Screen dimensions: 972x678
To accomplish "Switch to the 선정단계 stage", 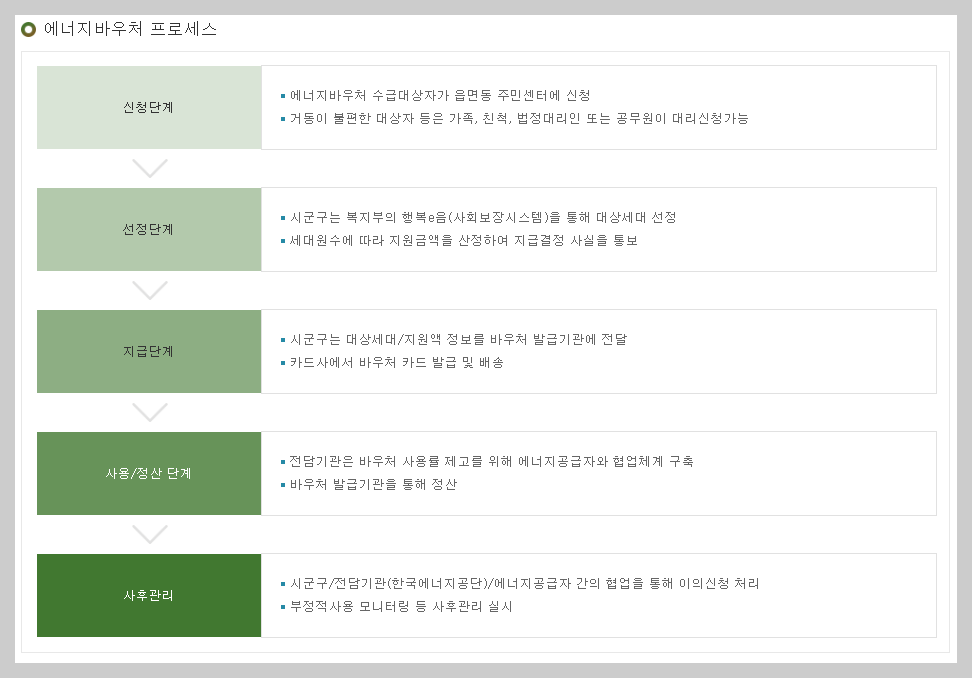I will (x=150, y=229).
